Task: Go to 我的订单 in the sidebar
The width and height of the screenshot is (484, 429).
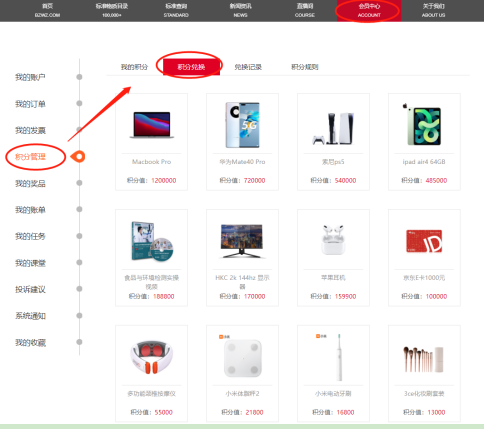Action: click(30, 104)
